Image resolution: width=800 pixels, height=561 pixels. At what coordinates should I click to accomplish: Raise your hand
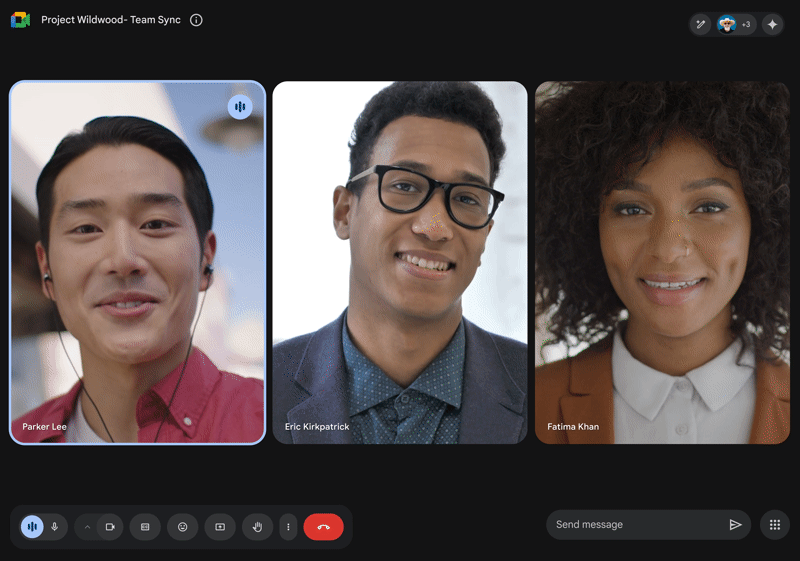click(x=257, y=527)
